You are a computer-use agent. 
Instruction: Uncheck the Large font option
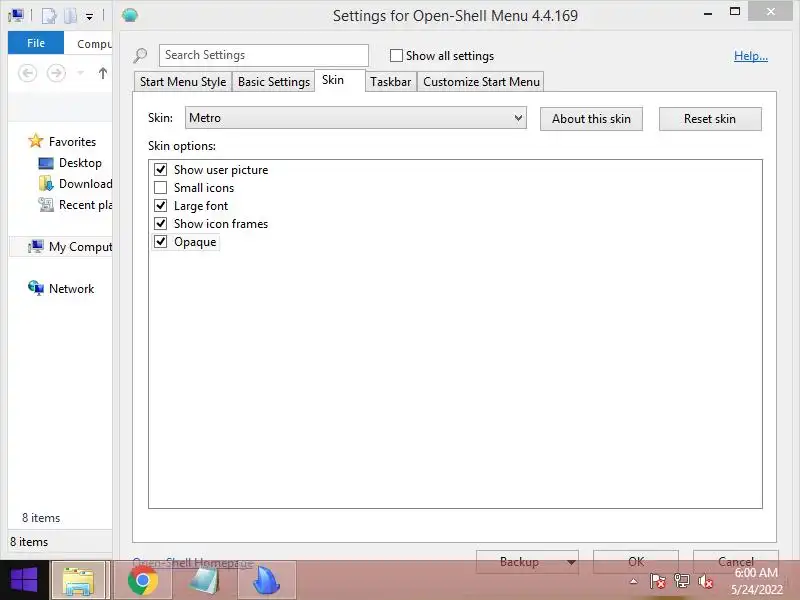tap(161, 206)
